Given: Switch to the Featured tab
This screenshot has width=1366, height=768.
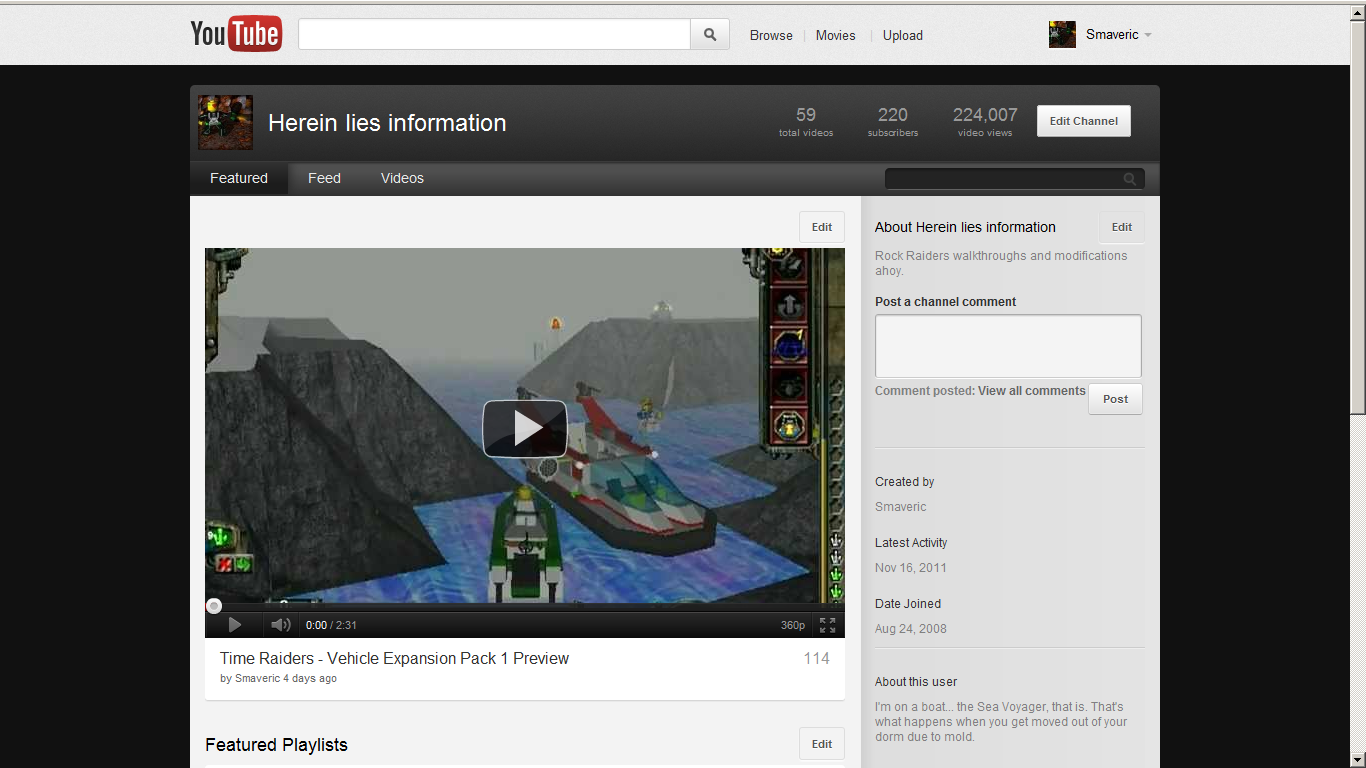Looking at the screenshot, I should click(239, 178).
